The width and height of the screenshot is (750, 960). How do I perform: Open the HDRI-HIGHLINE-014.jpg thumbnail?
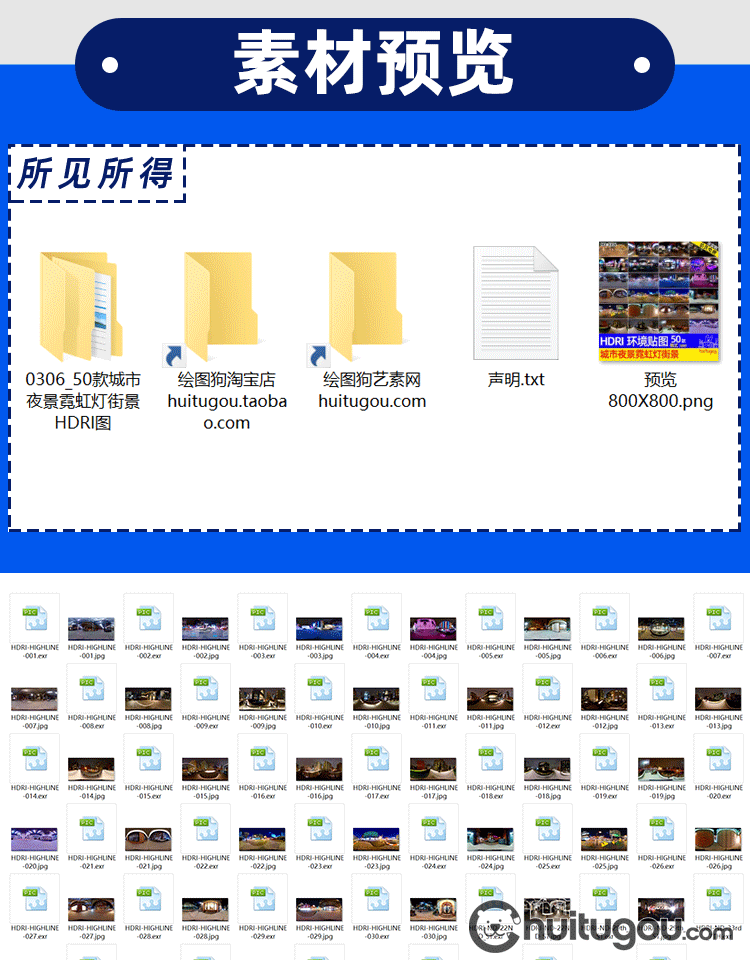click(91, 770)
